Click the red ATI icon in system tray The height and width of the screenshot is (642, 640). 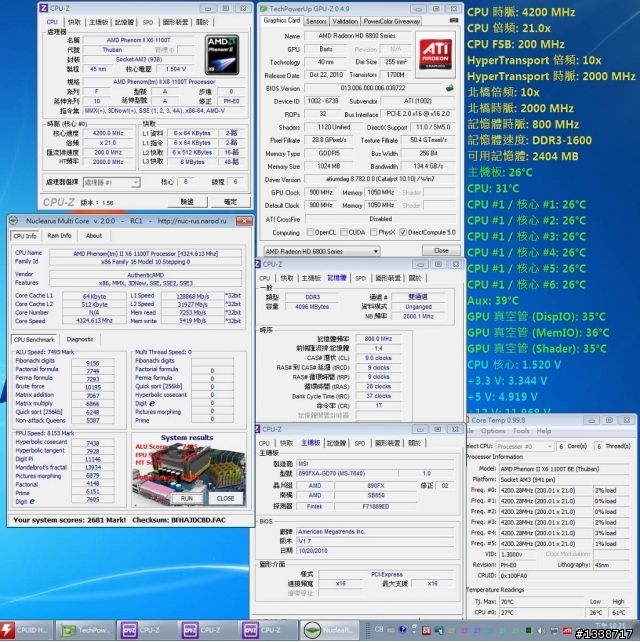tap(568, 631)
